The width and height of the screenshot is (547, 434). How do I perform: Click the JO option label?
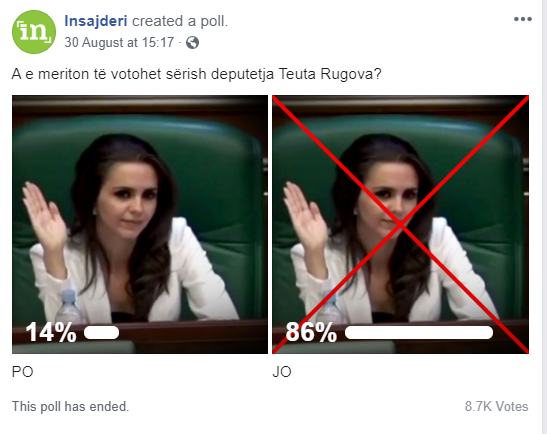tap(282, 372)
